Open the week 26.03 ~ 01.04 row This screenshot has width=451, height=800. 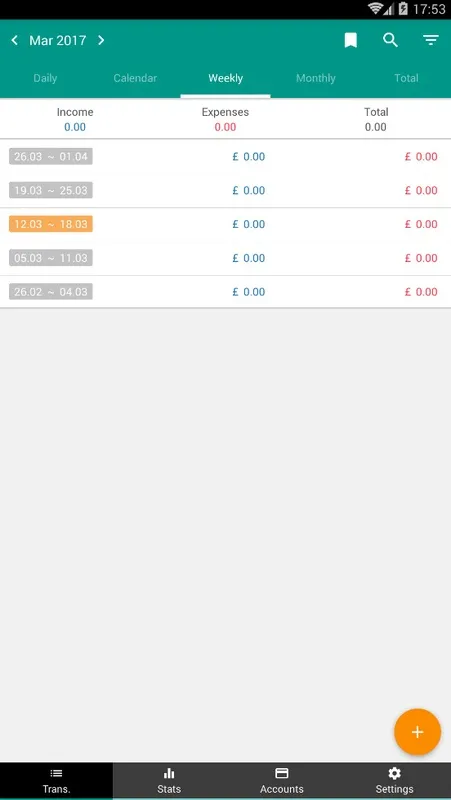[226, 157]
